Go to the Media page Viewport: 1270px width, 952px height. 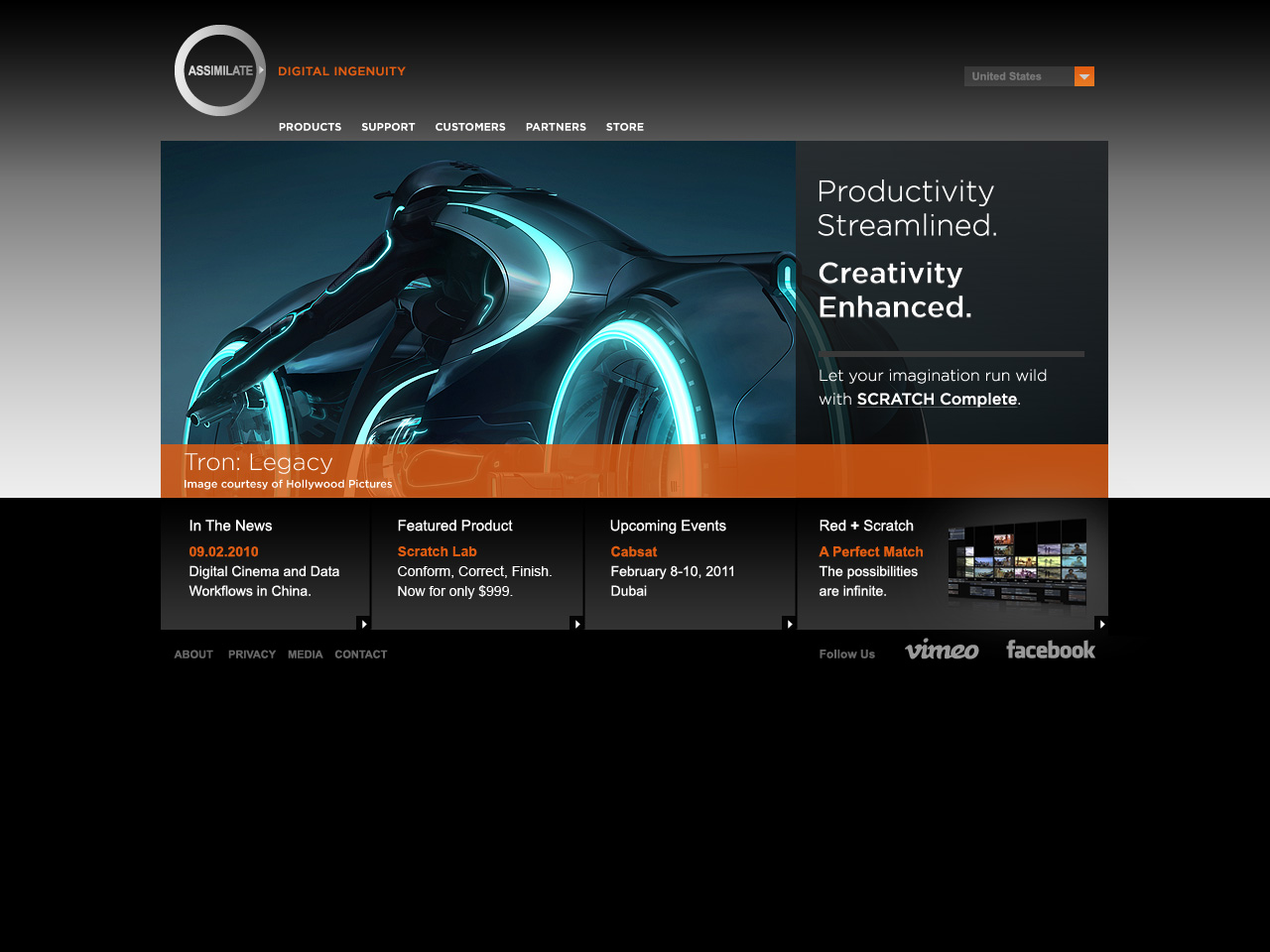tap(305, 654)
